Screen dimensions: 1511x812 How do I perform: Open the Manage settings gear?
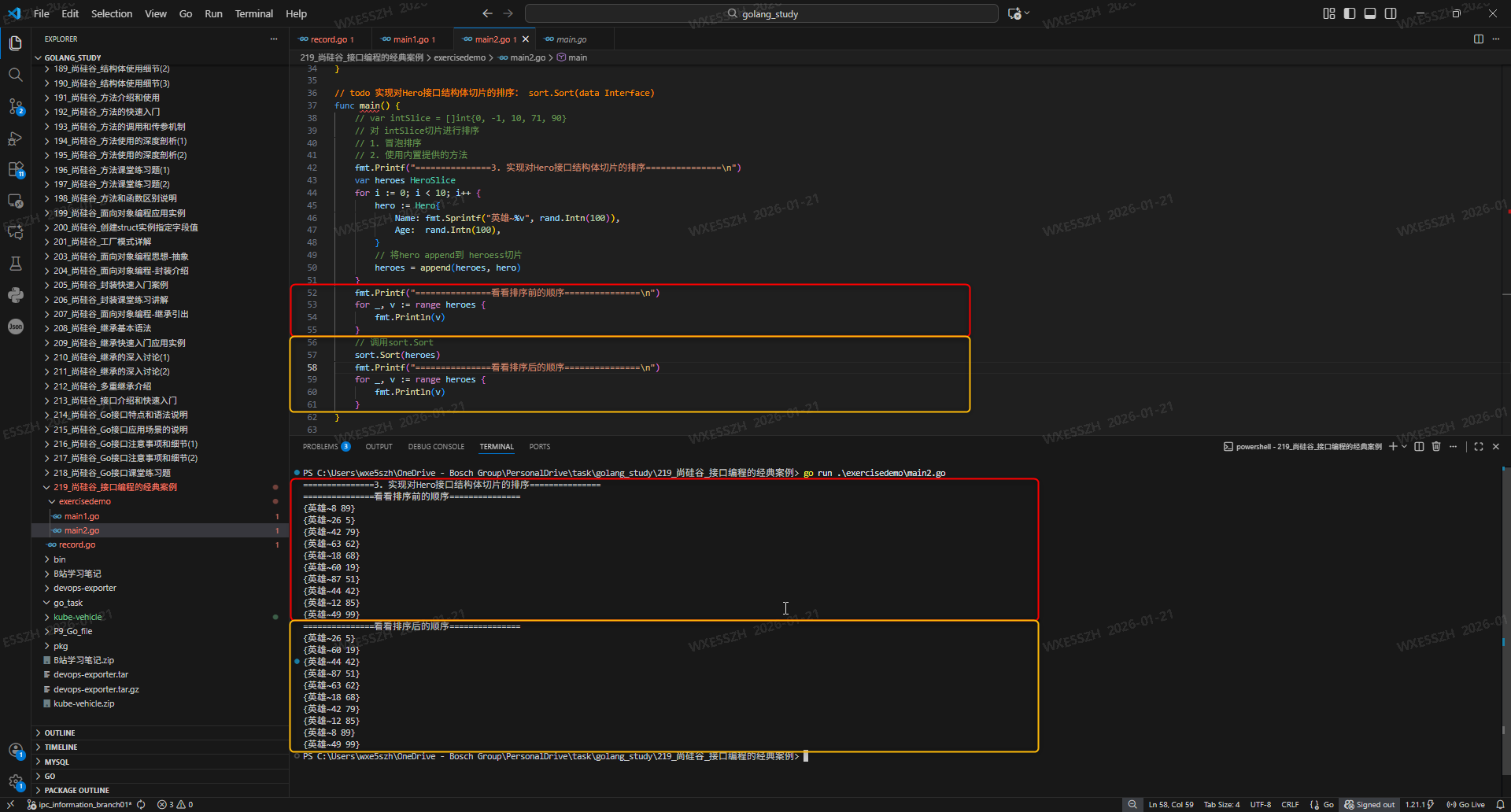tap(15, 782)
